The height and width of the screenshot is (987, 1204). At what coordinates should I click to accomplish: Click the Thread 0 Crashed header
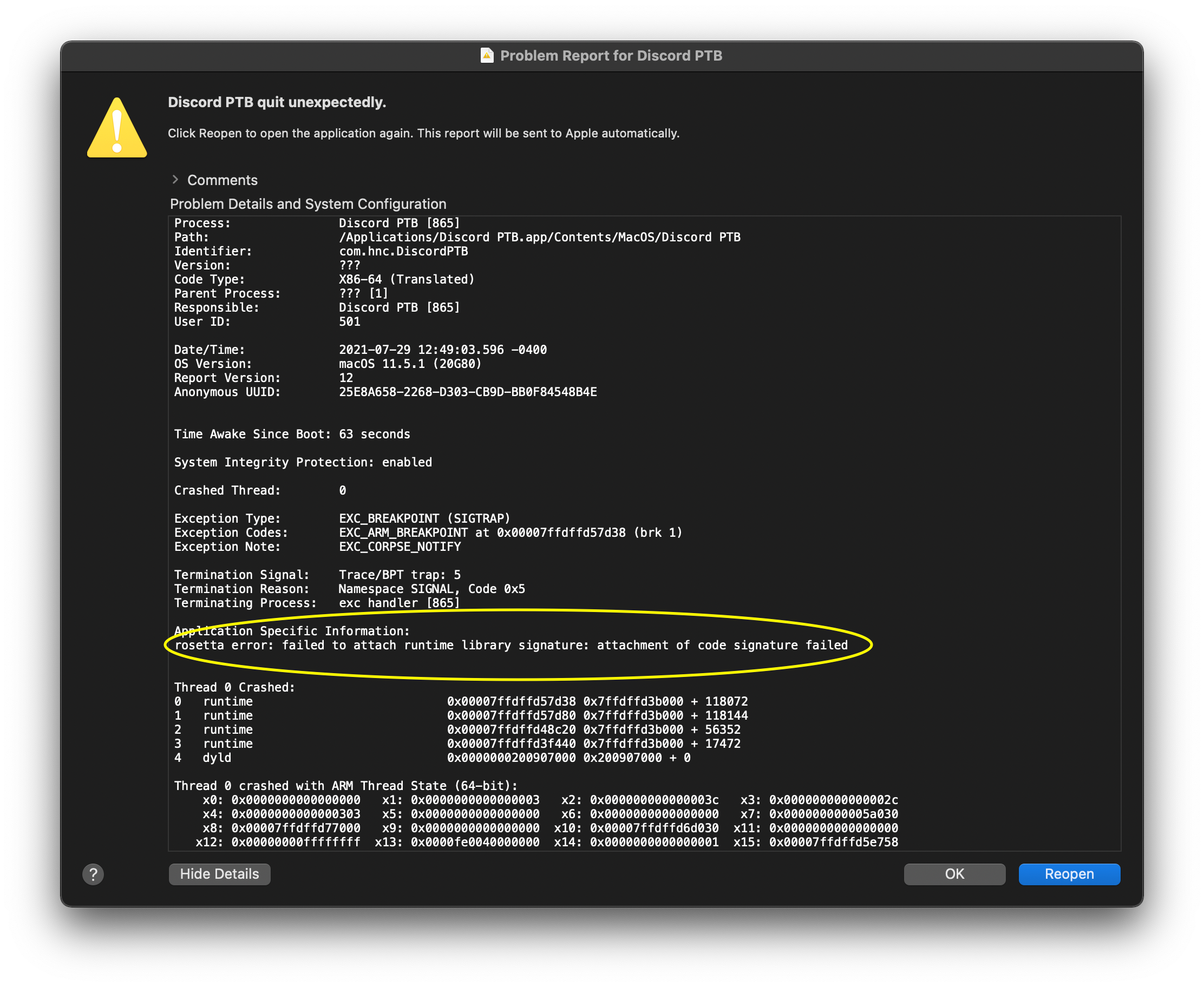coord(234,687)
